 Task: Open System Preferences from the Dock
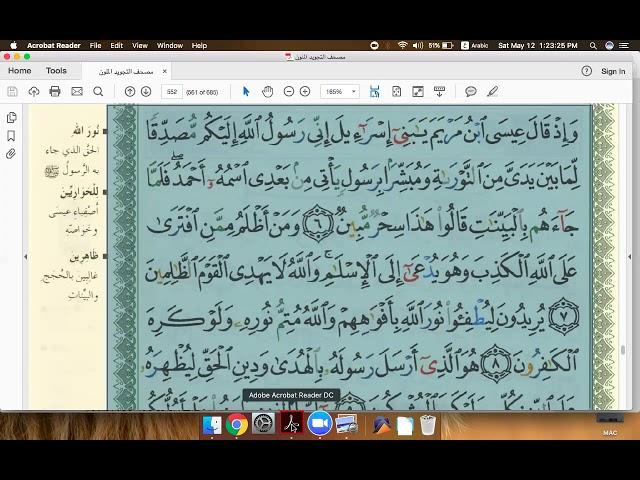[263, 424]
